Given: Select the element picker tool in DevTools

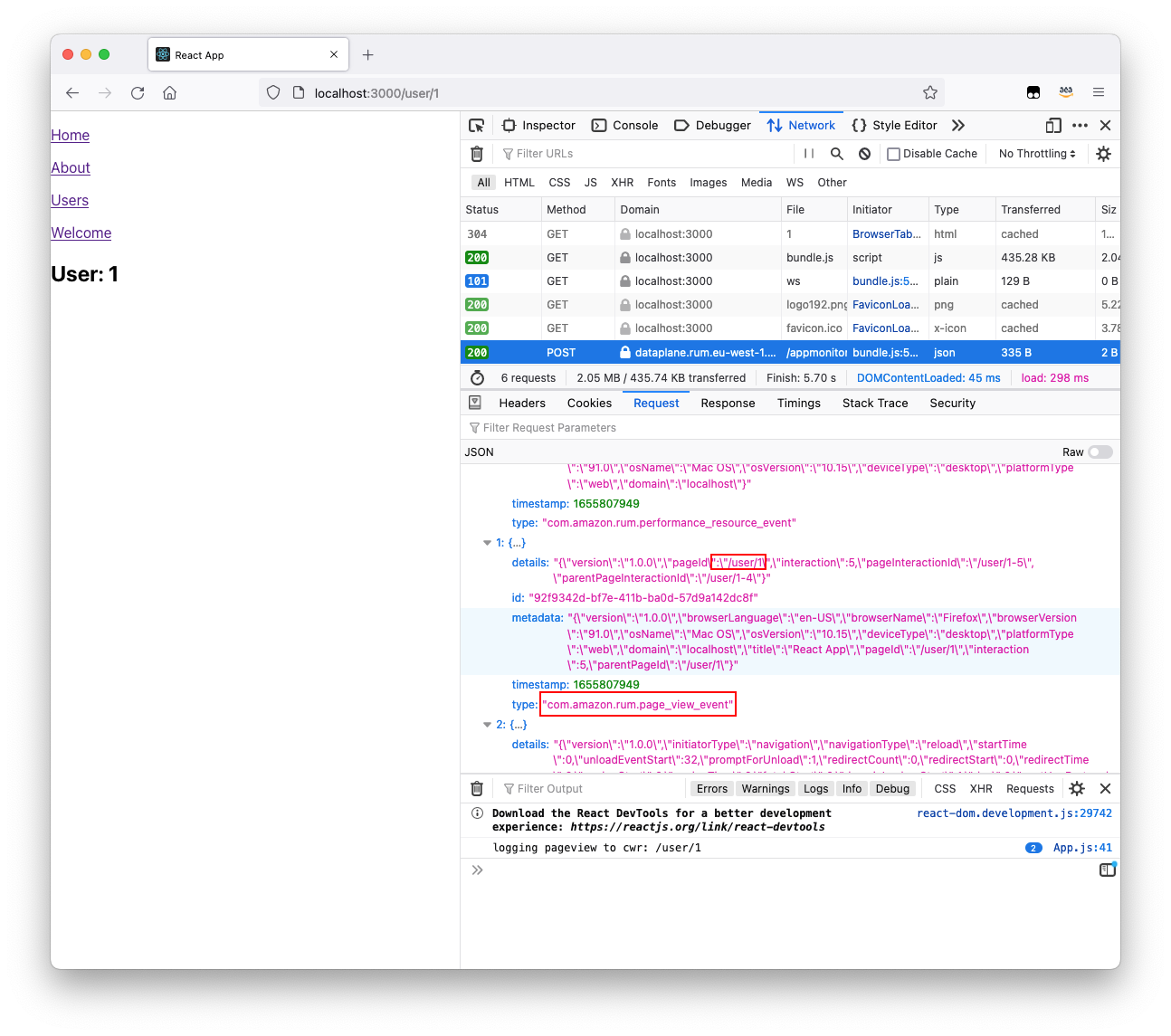Looking at the screenshot, I should click(x=477, y=125).
